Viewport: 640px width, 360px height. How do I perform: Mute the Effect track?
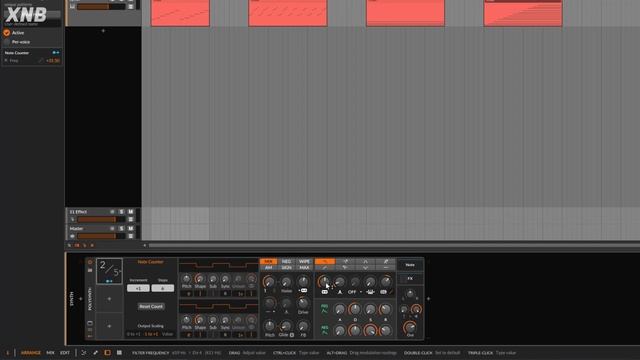(131, 212)
